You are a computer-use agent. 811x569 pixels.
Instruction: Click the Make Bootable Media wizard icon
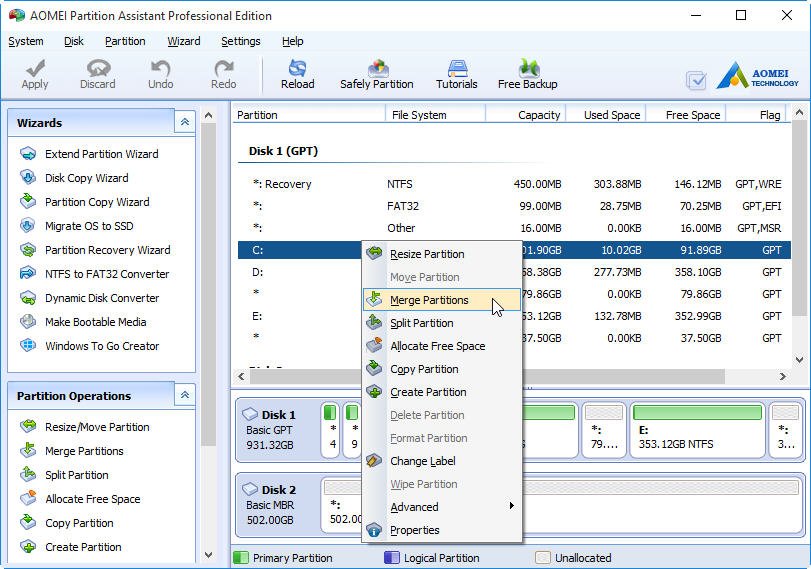28,322
